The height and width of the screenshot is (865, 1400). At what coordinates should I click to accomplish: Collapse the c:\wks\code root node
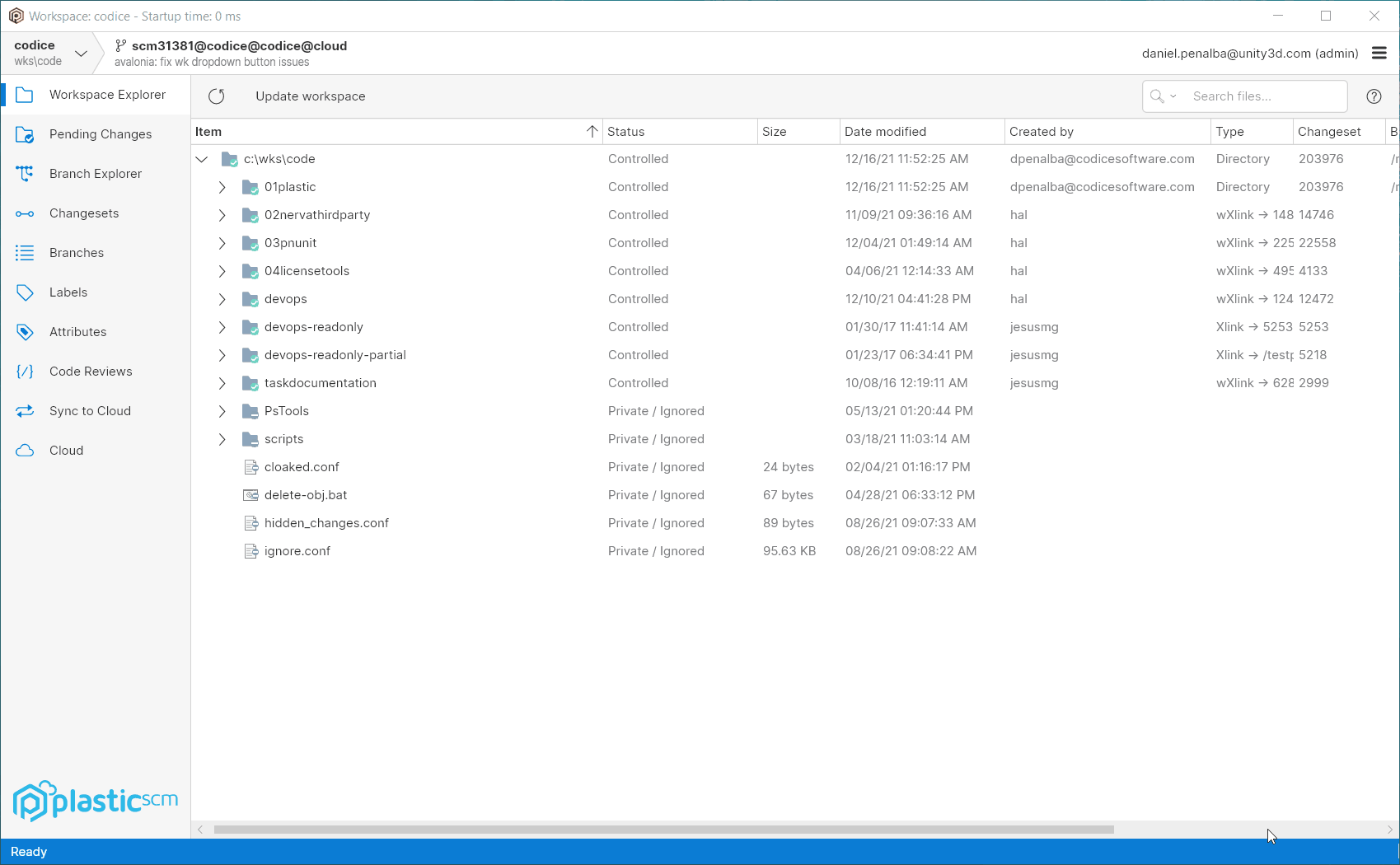[x=202, y=159]
